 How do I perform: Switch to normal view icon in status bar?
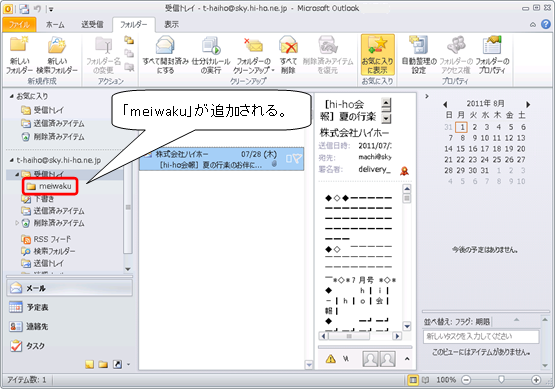[x=413, y=380]
